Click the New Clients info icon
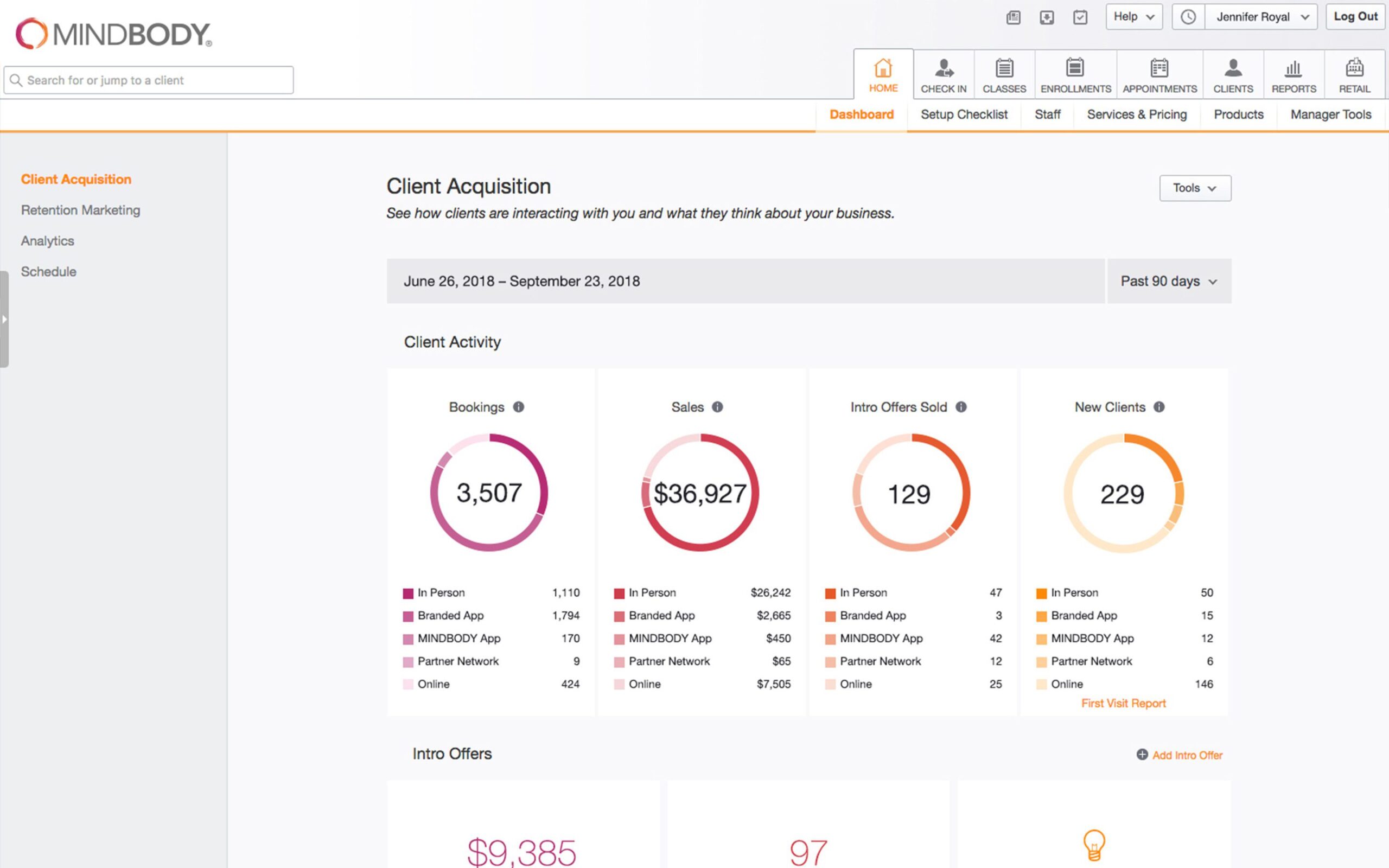Screen dimensions: 1389x868 point(1159,407)
